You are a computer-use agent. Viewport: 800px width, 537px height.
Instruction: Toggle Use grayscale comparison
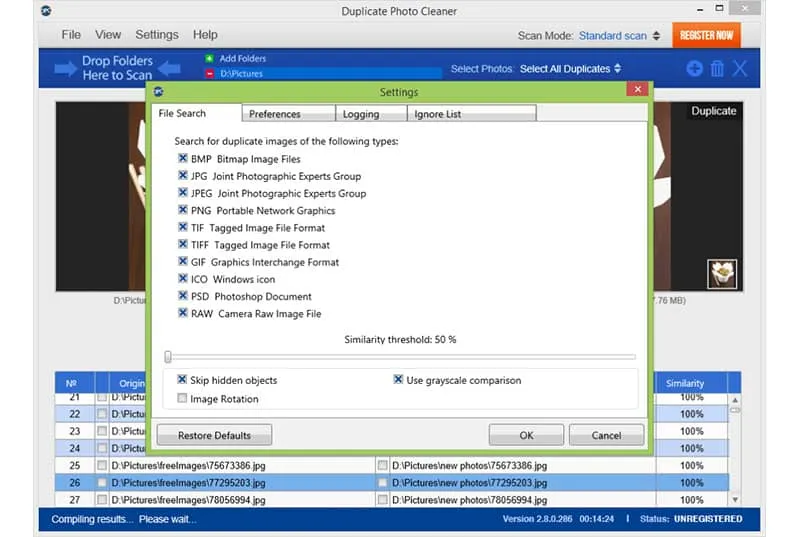pos(398,379)
